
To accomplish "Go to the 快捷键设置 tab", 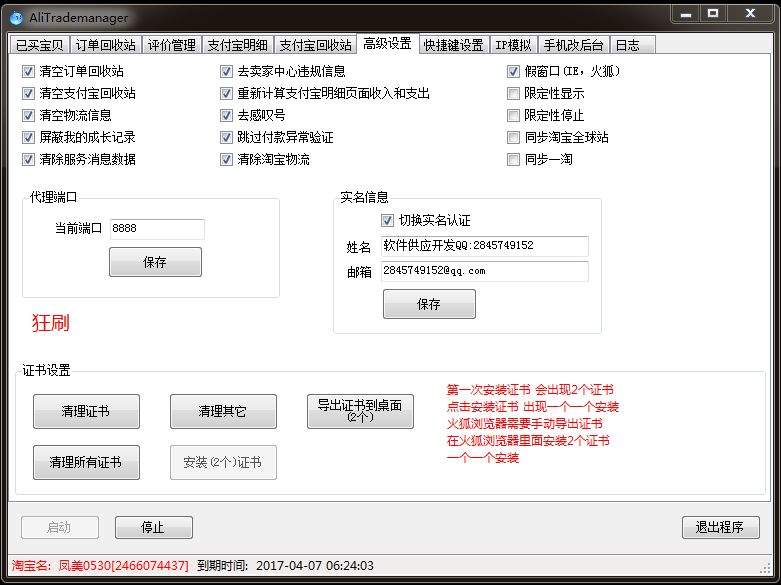I will (x=454, y=45).
